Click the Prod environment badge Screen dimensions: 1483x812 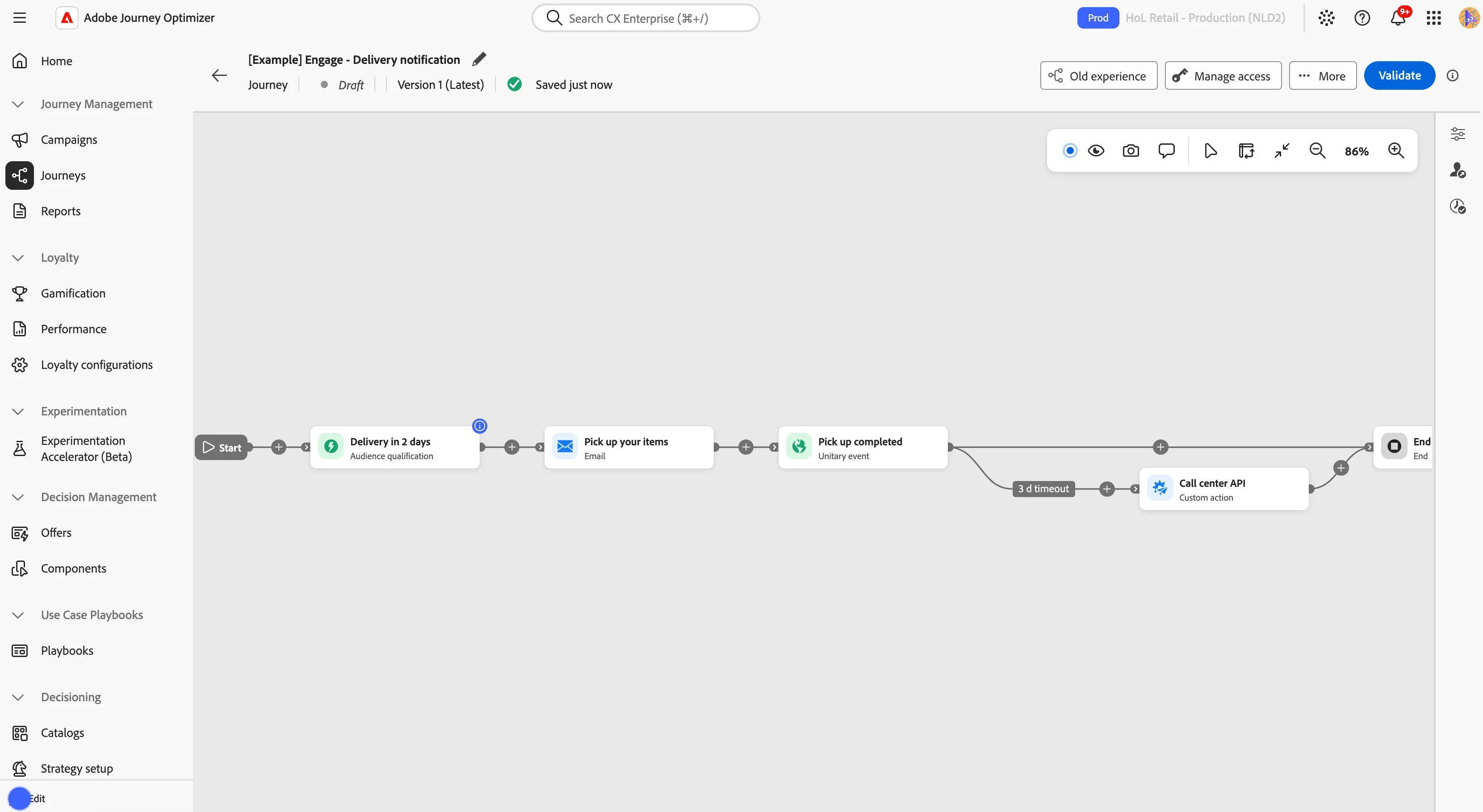pos(1097,18)
